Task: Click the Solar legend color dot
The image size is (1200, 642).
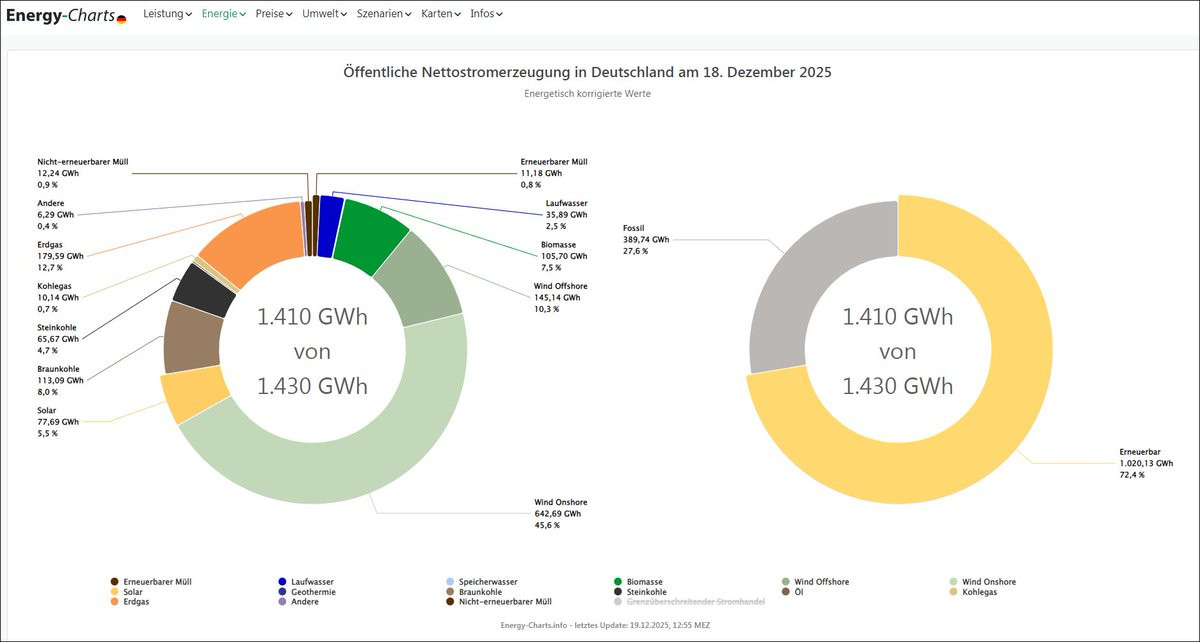Action: click(x=115, y=592)
